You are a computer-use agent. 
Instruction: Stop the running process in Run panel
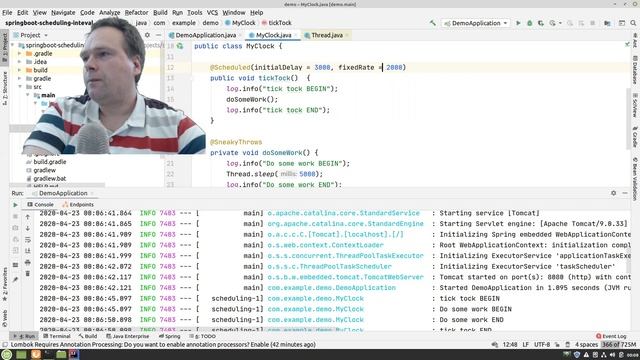click(x=16, y=216)
